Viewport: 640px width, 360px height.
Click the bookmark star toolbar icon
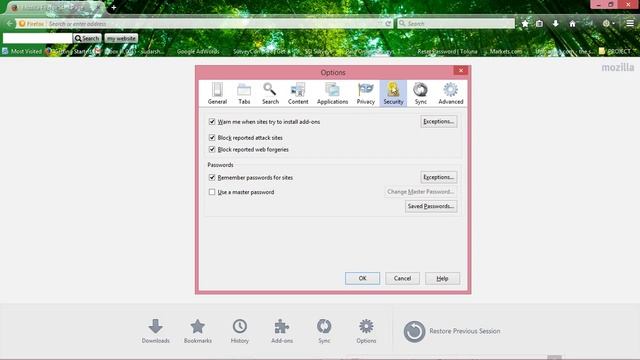click(x=525, y=24)
